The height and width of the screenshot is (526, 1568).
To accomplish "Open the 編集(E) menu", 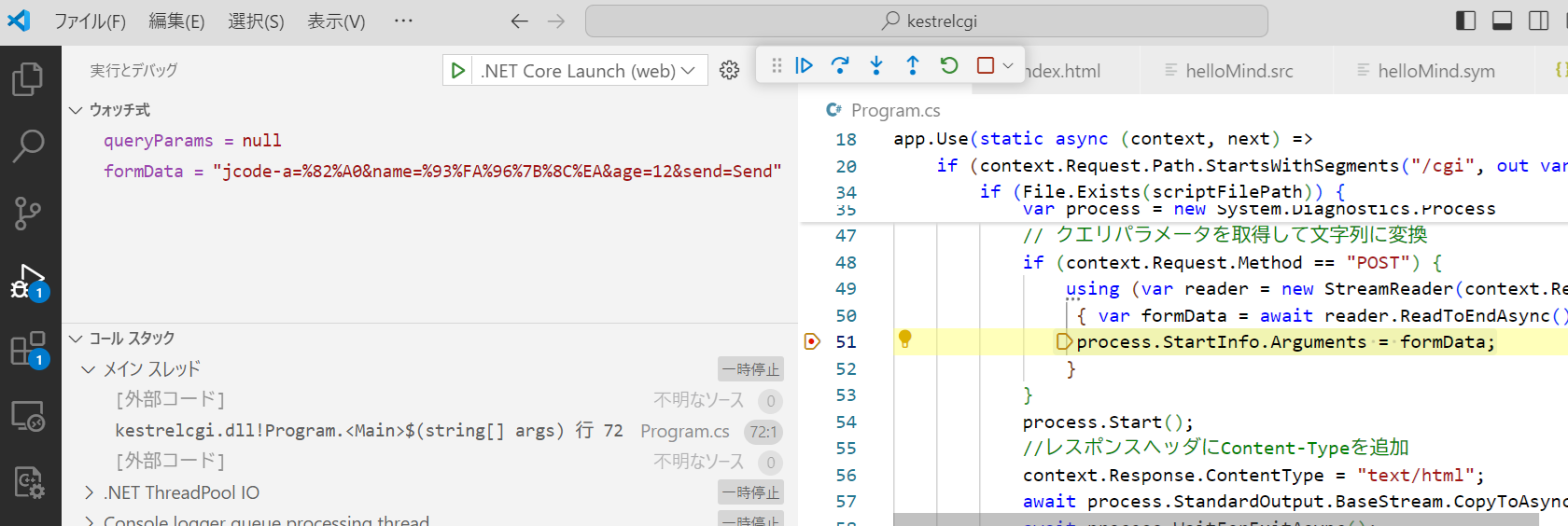I will coord(176,21).
